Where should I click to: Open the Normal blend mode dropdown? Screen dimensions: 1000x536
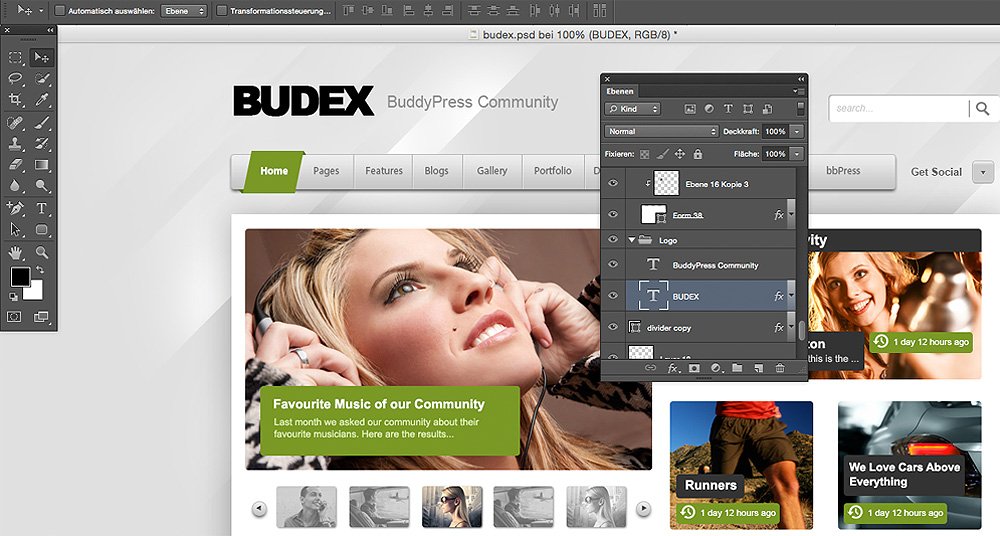coord(661,131)
